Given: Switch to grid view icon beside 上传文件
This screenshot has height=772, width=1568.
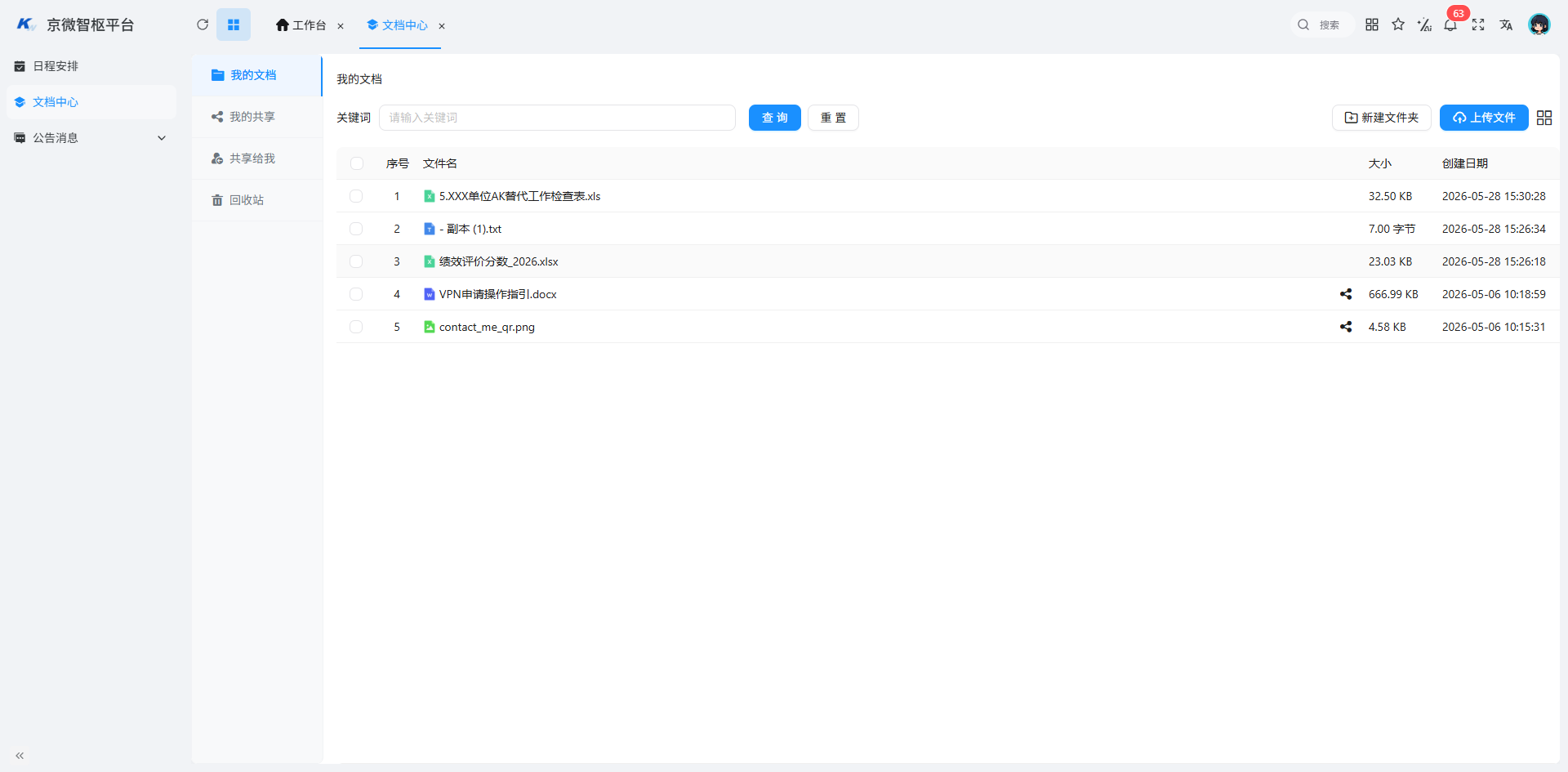Looking at the screenshot, I should coord(1544,118).
